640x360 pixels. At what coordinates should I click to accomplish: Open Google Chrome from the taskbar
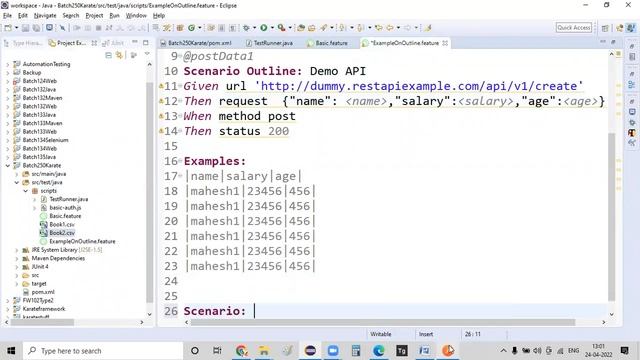[x=241, y=351]
